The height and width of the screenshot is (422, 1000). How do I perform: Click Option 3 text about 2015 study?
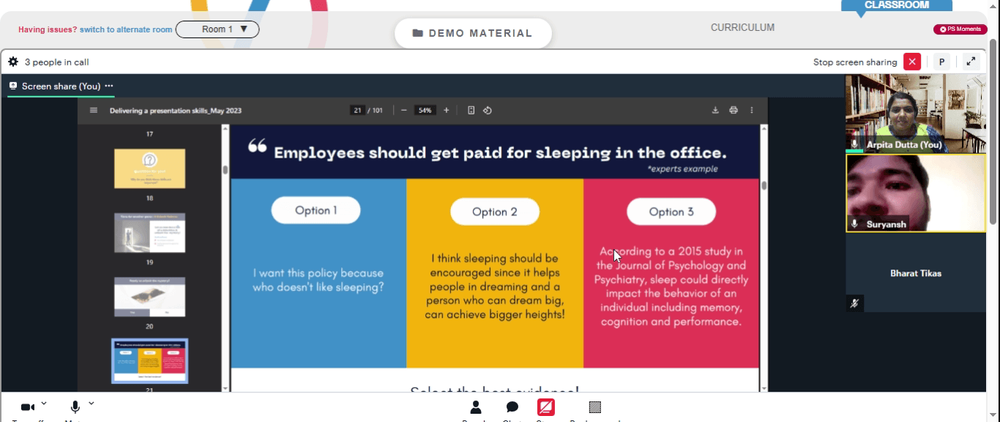[671, 286]
